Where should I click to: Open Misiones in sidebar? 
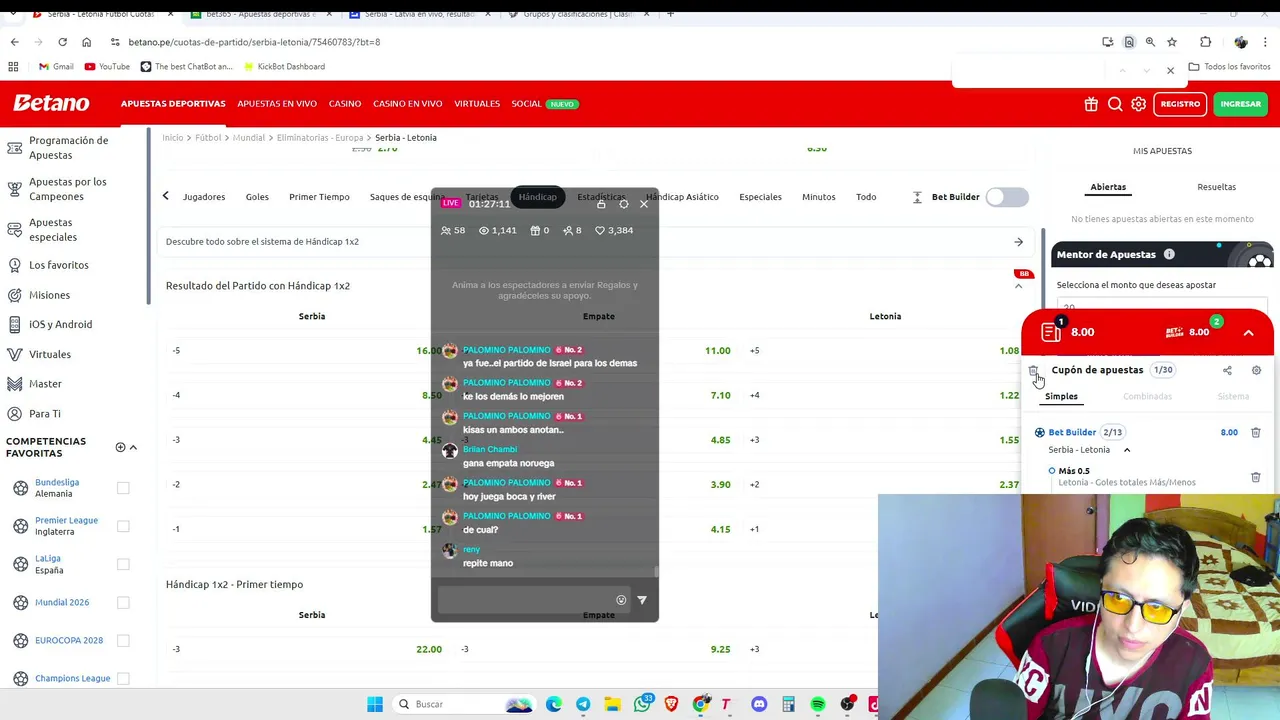coord(49,295)
